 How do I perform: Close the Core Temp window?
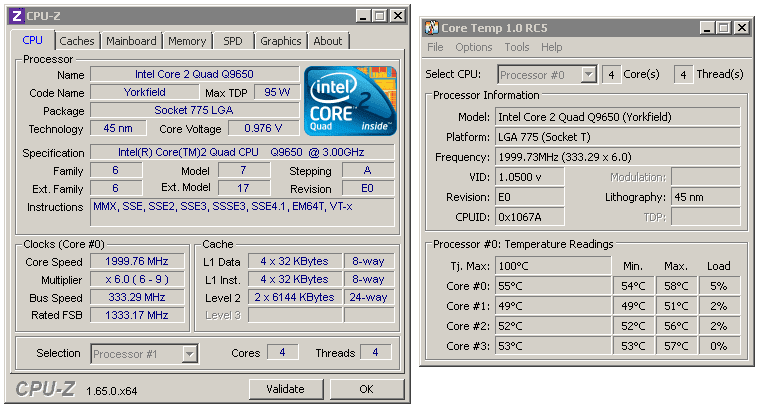point(742,28)
